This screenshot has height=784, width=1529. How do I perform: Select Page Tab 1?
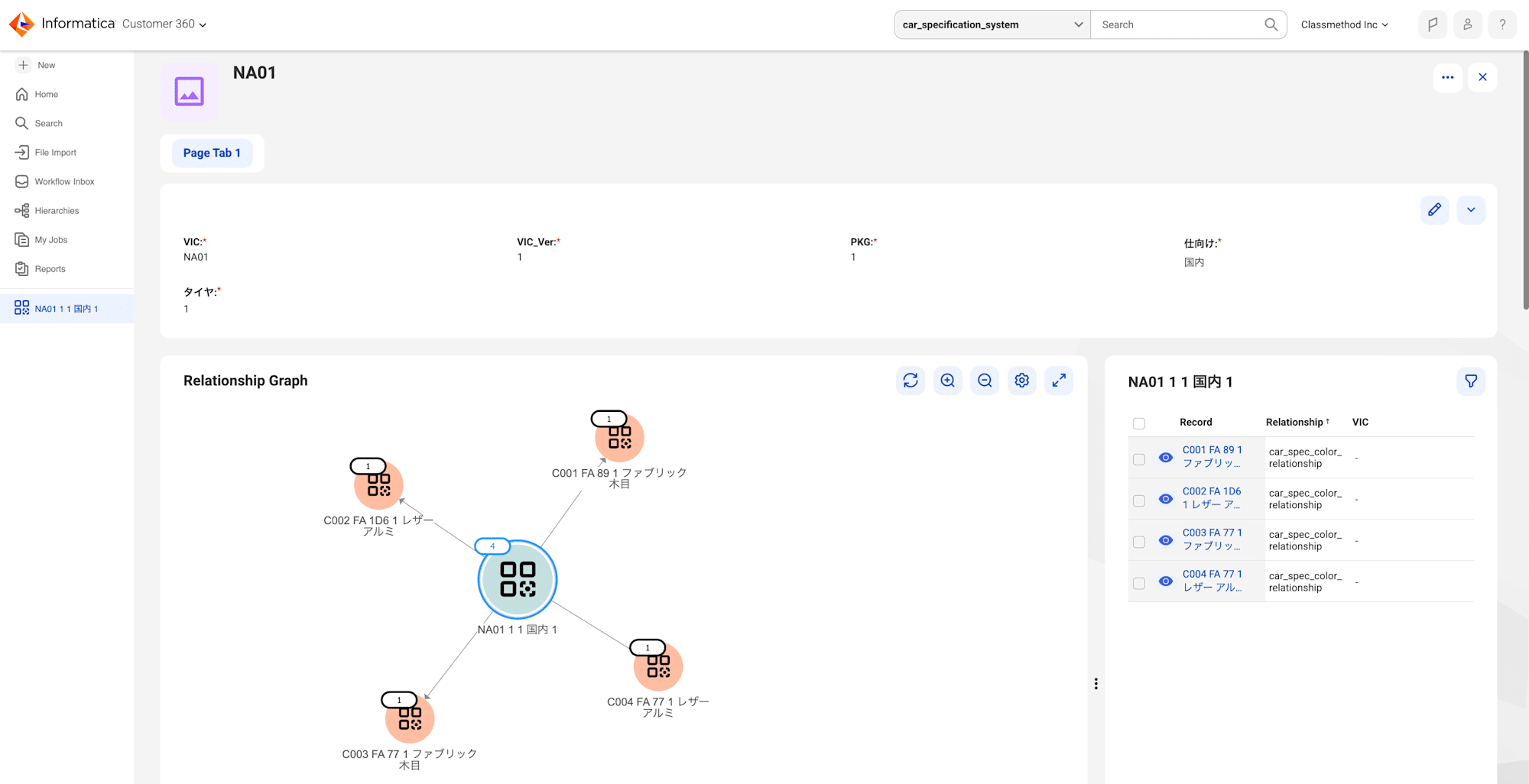click(x=212, y=153)
